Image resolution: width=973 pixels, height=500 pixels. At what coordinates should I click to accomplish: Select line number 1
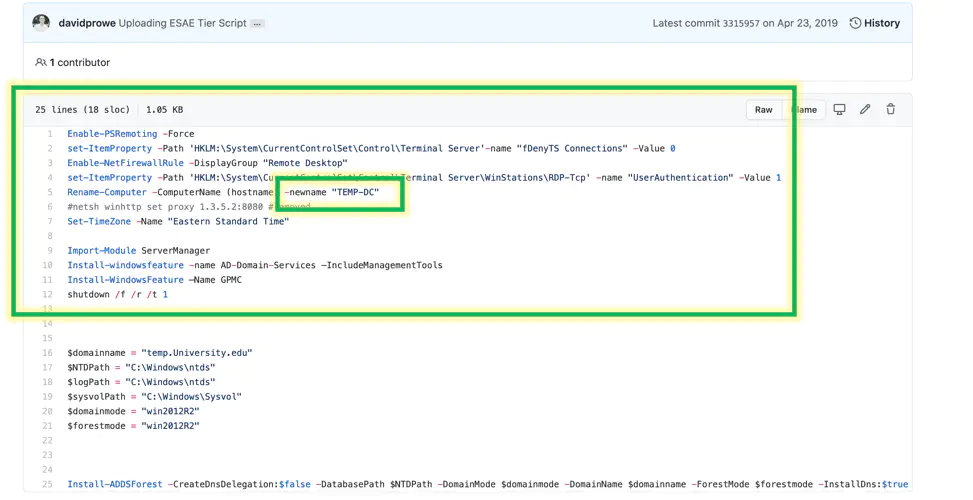tap(50, 133)
